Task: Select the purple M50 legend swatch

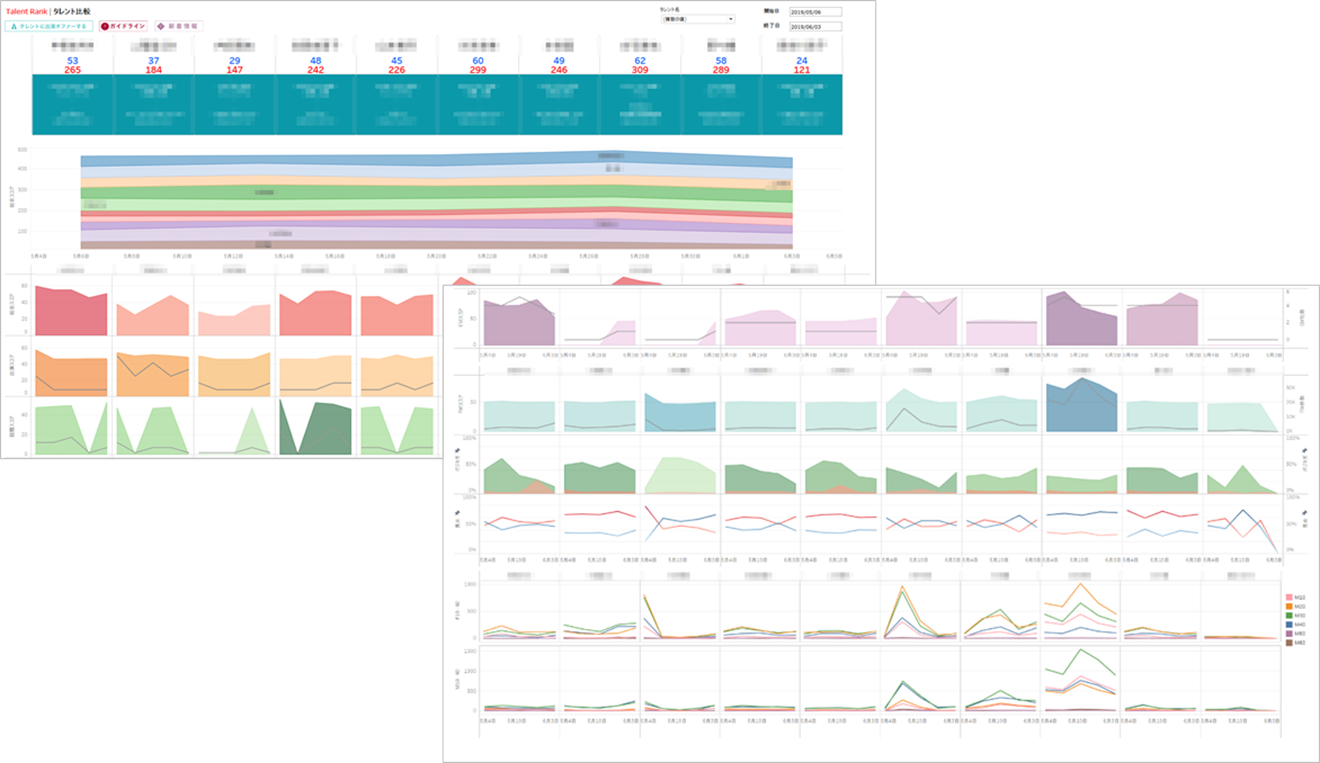Action: (1287, 633)
